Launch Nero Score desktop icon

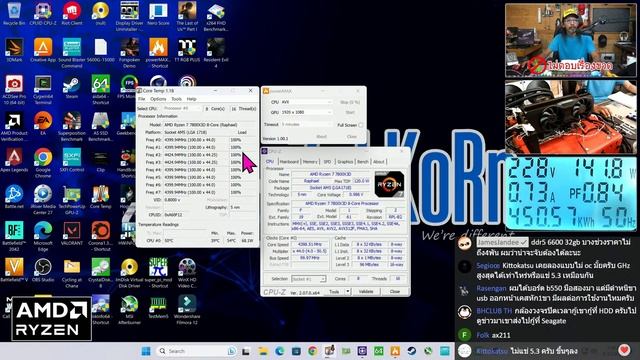point(158,14)
